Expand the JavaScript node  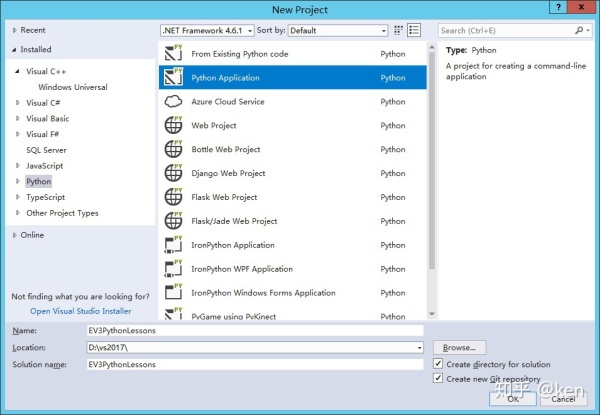17,166
